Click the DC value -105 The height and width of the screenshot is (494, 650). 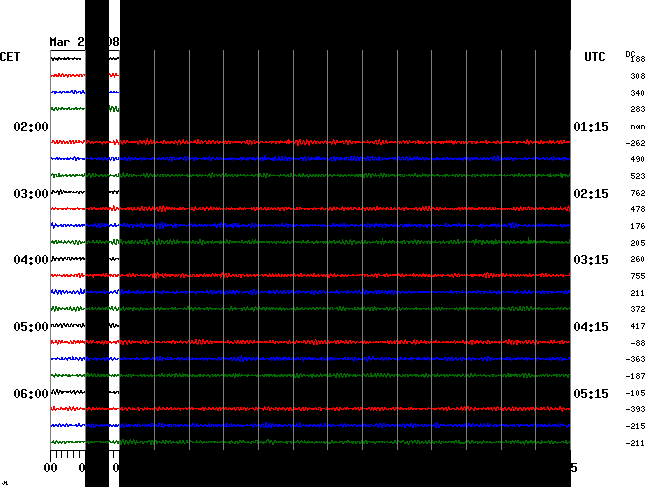(635, 393)
